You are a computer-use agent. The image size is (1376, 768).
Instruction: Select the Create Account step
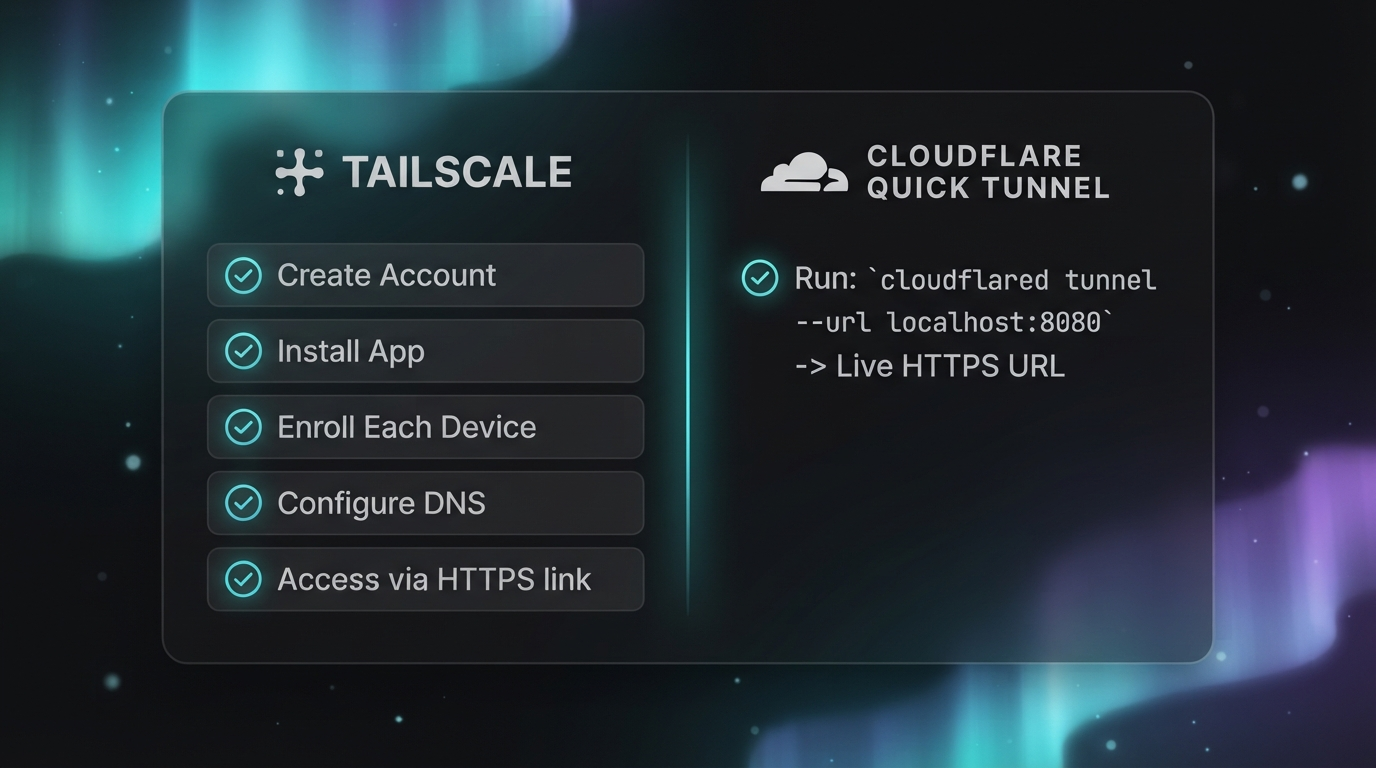click(426, 275)
